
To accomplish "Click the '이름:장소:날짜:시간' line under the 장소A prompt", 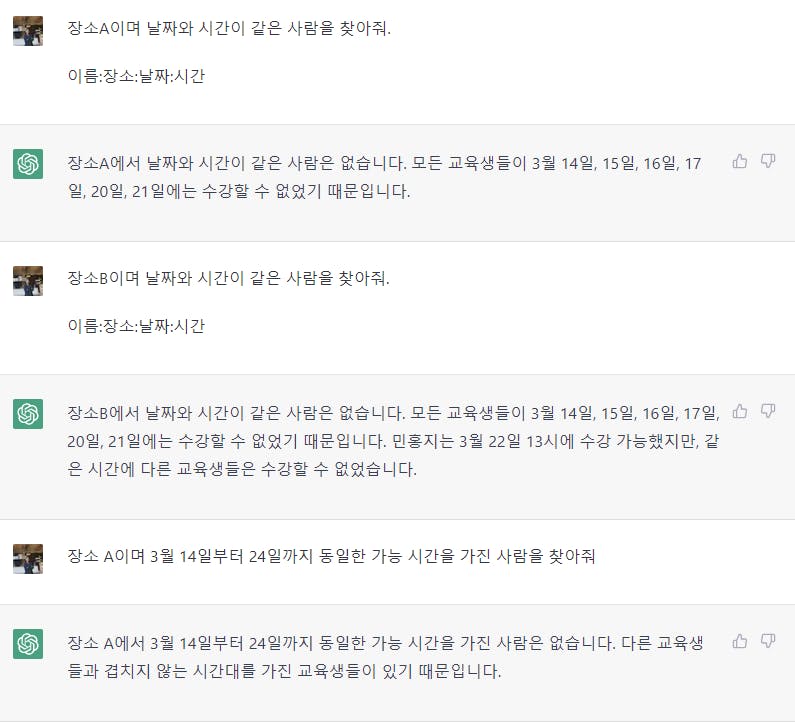I will [136, 76].
